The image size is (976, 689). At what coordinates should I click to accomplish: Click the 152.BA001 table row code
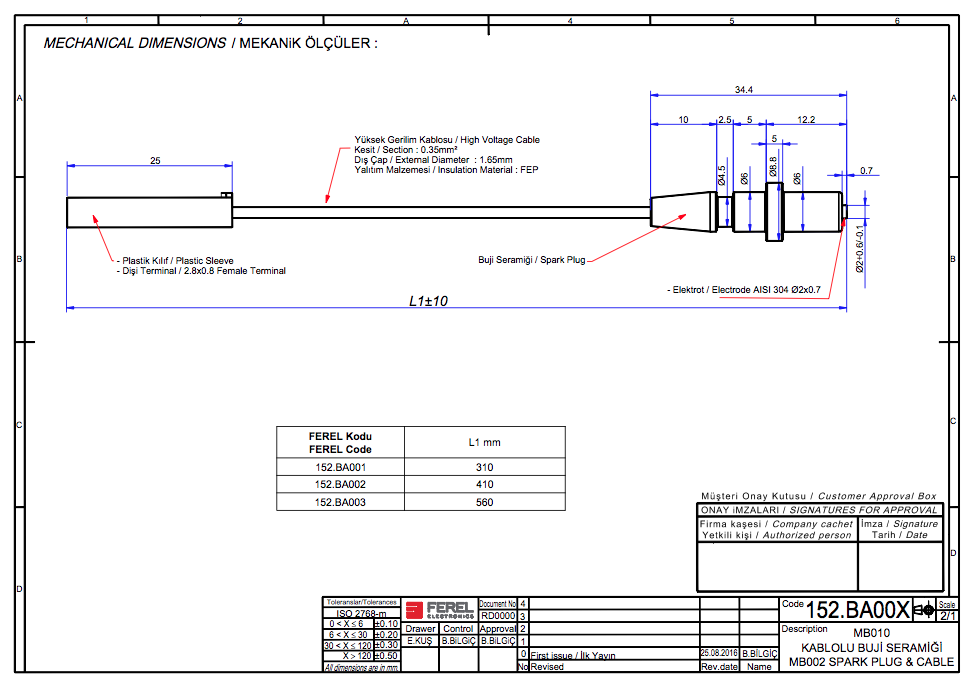[340, 467]
